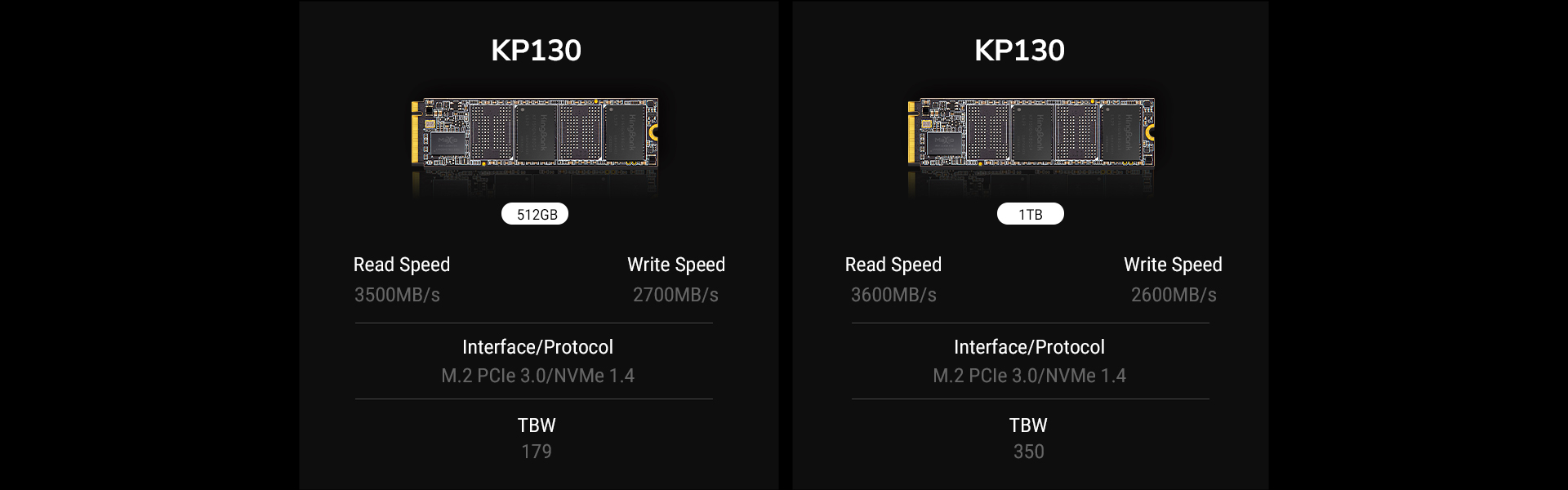The height and width of the screenshot is (490, 1568).
Task: Click the Read Speed label of the 512GB model
Action: pos(401,265)
